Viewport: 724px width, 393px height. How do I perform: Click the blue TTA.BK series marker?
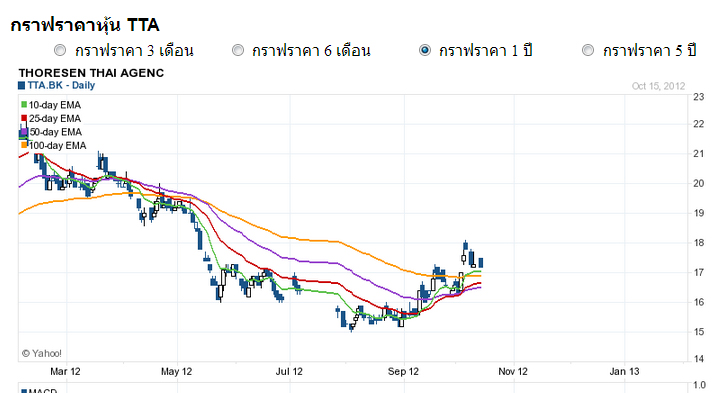pyautogui.click(x=21, y=85)
